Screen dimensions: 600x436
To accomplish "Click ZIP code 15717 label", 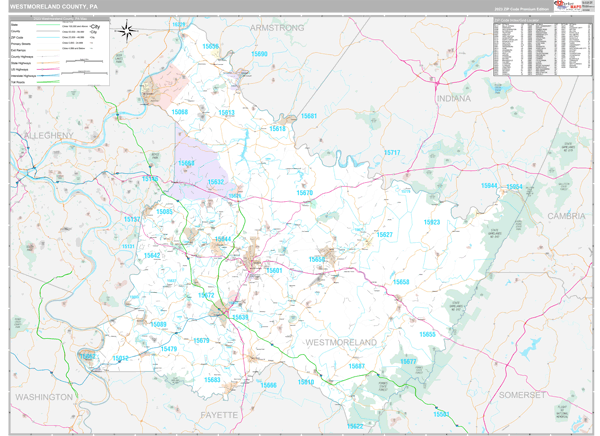I will 391,153.
